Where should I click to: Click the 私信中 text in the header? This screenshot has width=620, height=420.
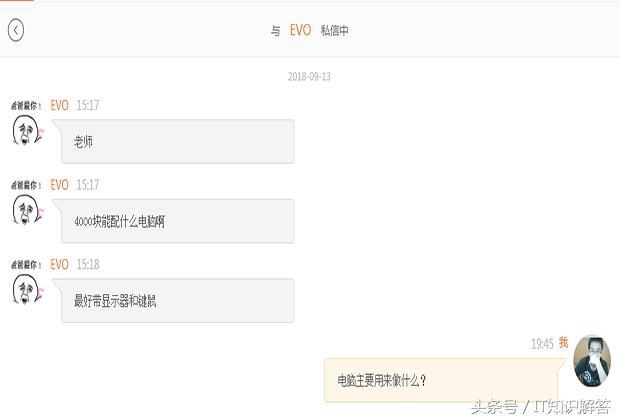[x=334, y=30]
